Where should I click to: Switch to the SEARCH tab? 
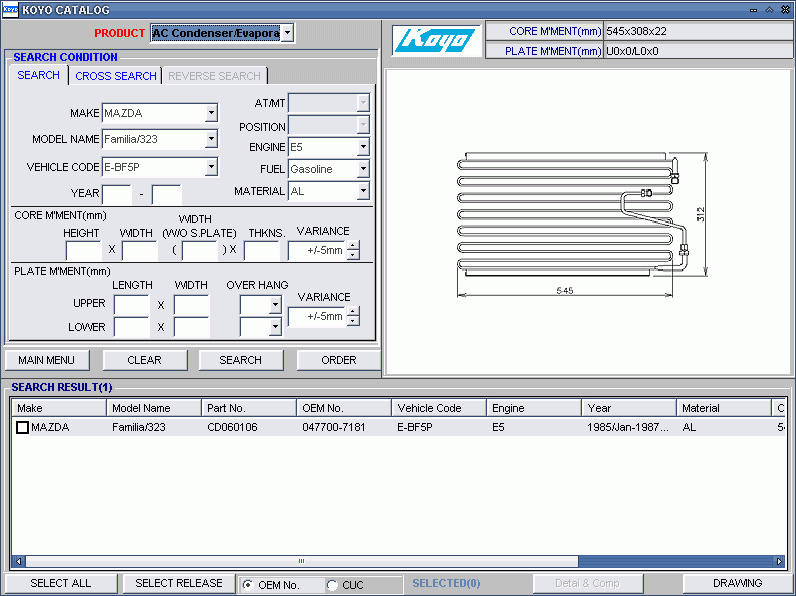39,75
